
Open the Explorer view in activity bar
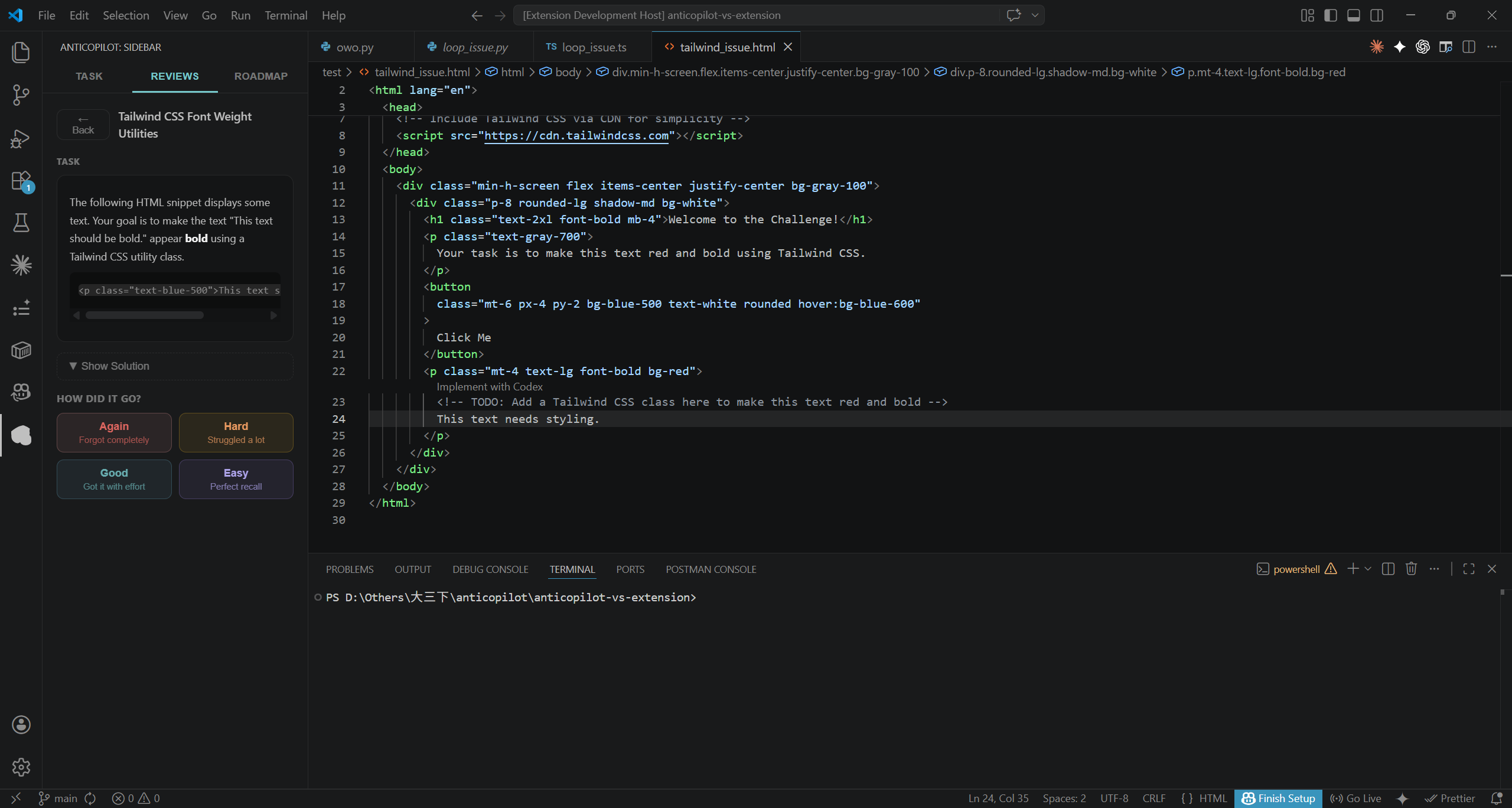click(x=21, y=52)
